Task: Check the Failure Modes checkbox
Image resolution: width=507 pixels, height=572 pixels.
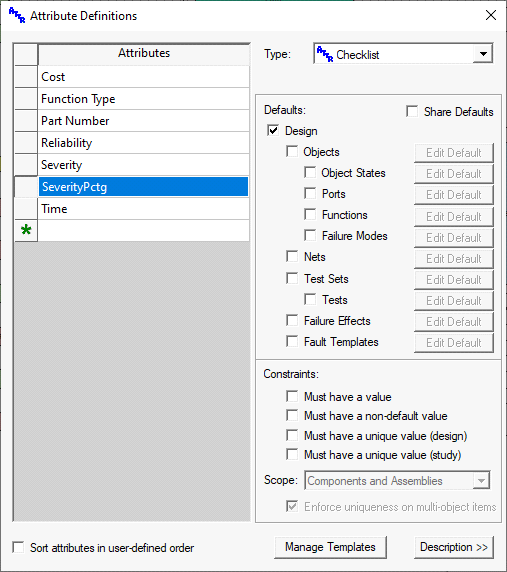Action: coord(310,235)
